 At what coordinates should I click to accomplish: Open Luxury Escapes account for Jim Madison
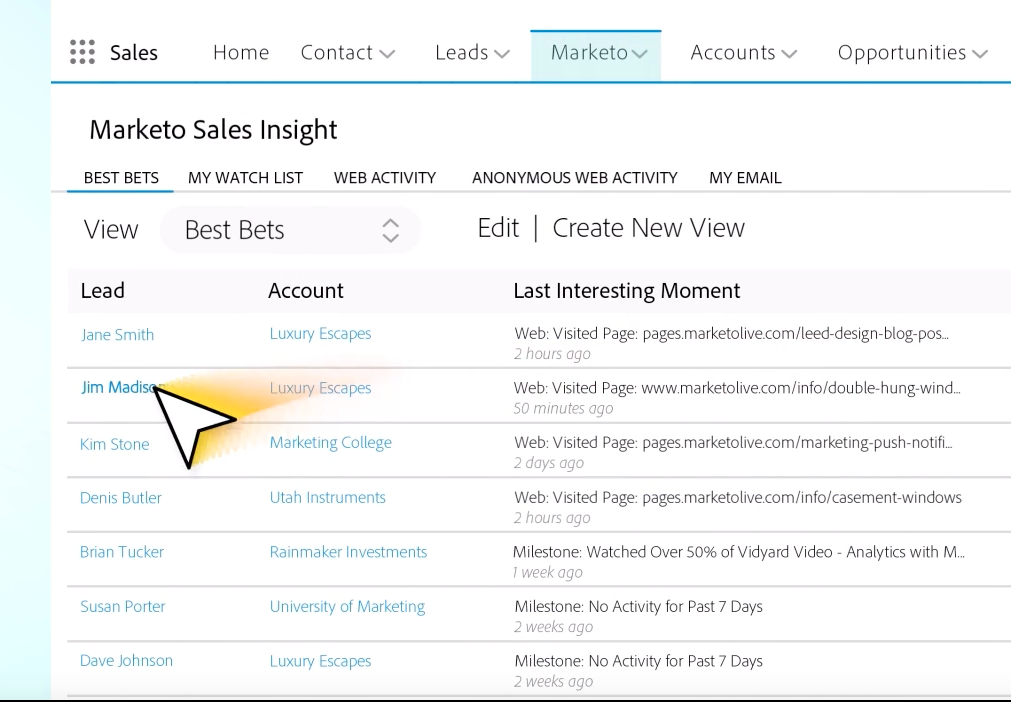(320, 389)
